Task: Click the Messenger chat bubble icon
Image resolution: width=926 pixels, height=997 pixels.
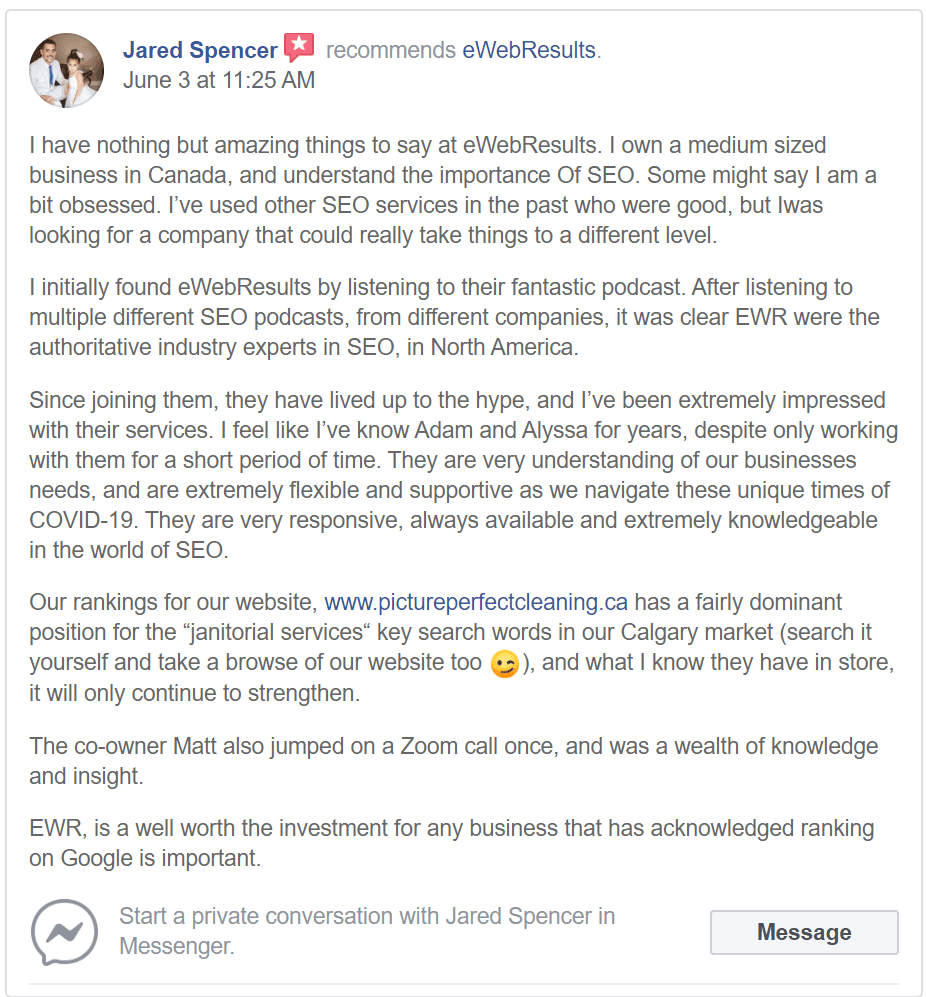Action: 64,932
